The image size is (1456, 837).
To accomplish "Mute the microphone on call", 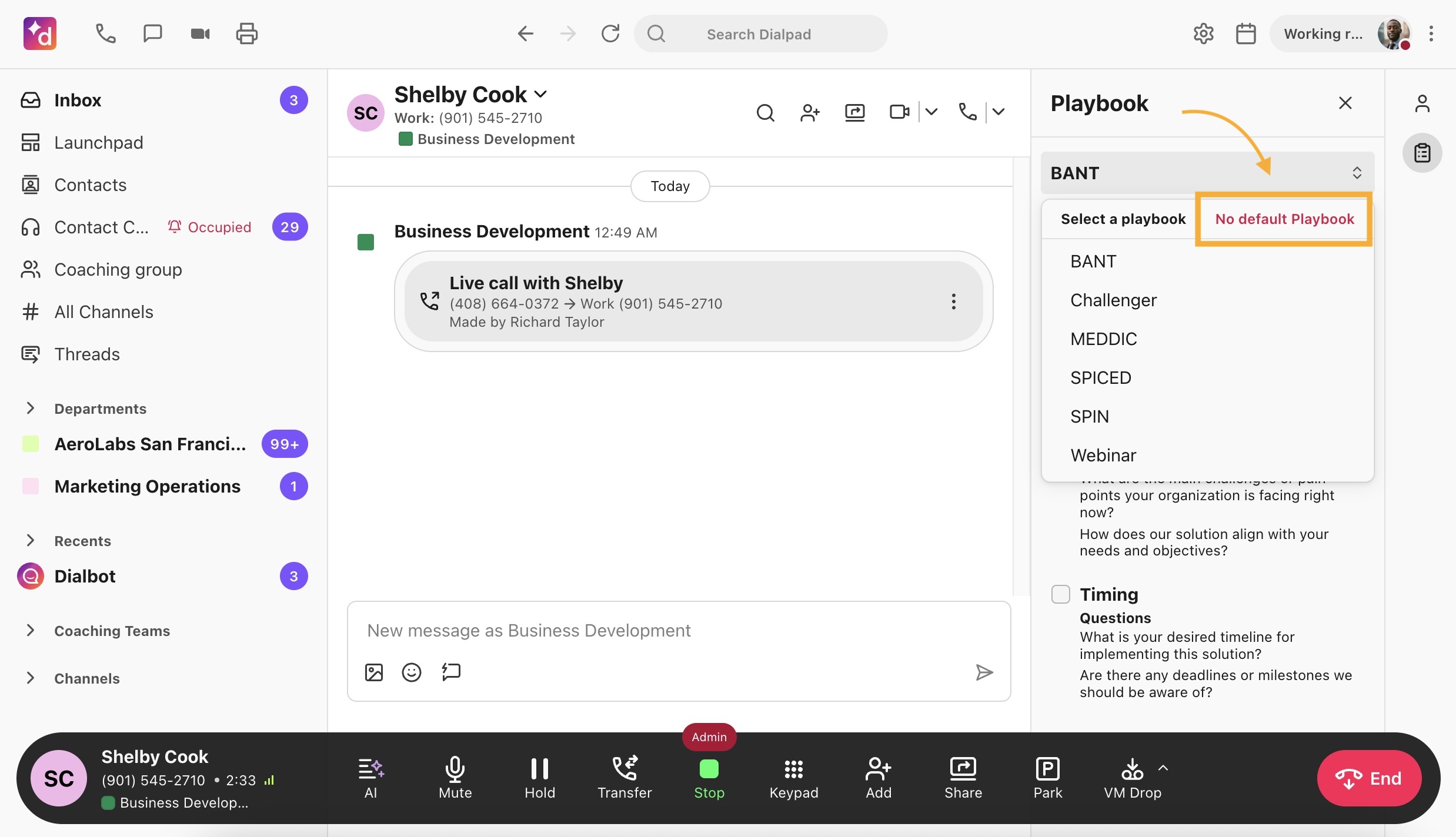I will point(455,778).
